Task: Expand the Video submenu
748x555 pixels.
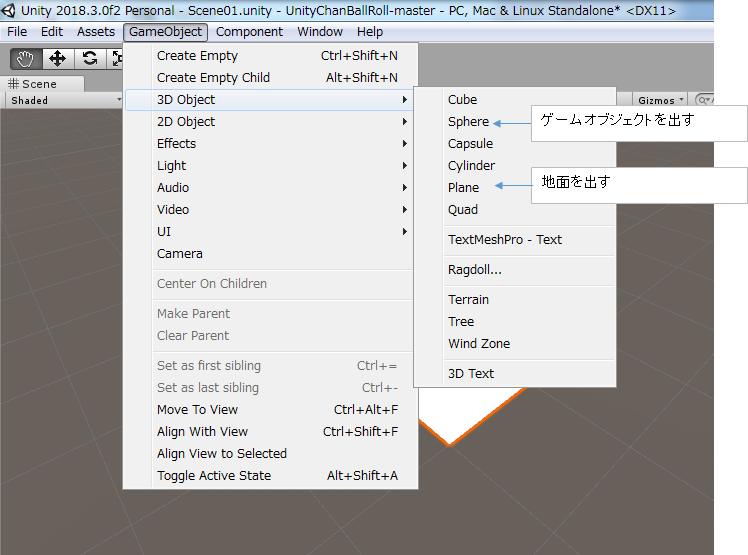Action: 271,209
